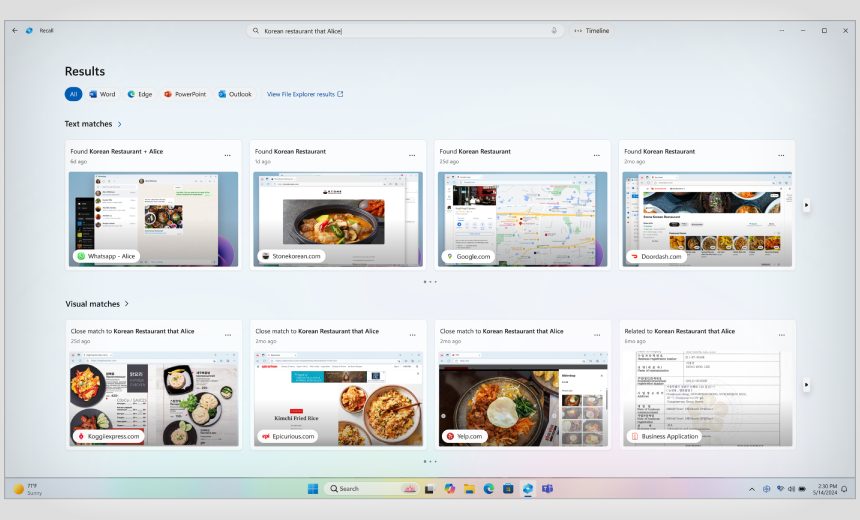Image resolution: width=860 pixels, height=520 pixels.
Task: Open more options for Stonekorean.com result
Action: pyautogui.click(x=412, y=155)
